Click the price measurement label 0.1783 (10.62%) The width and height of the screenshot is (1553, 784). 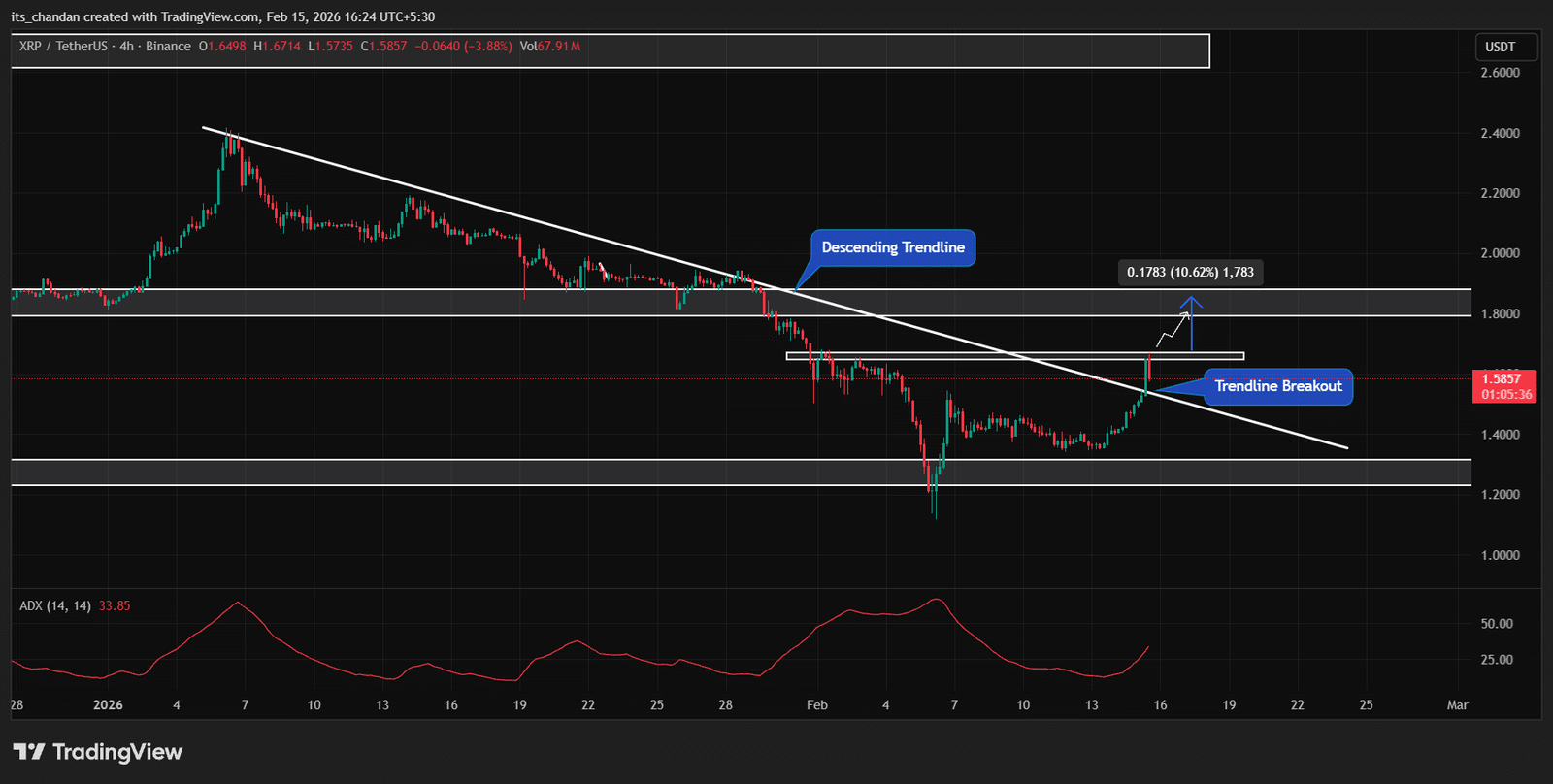coord(1190,272)
